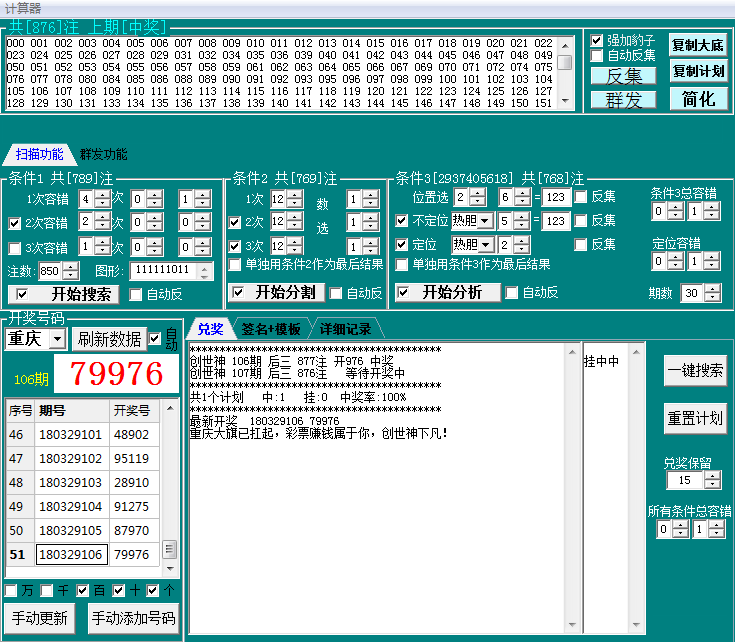Open the 群发功能 tab
This screenshot has width=735, height=642.
pos(103,154)
